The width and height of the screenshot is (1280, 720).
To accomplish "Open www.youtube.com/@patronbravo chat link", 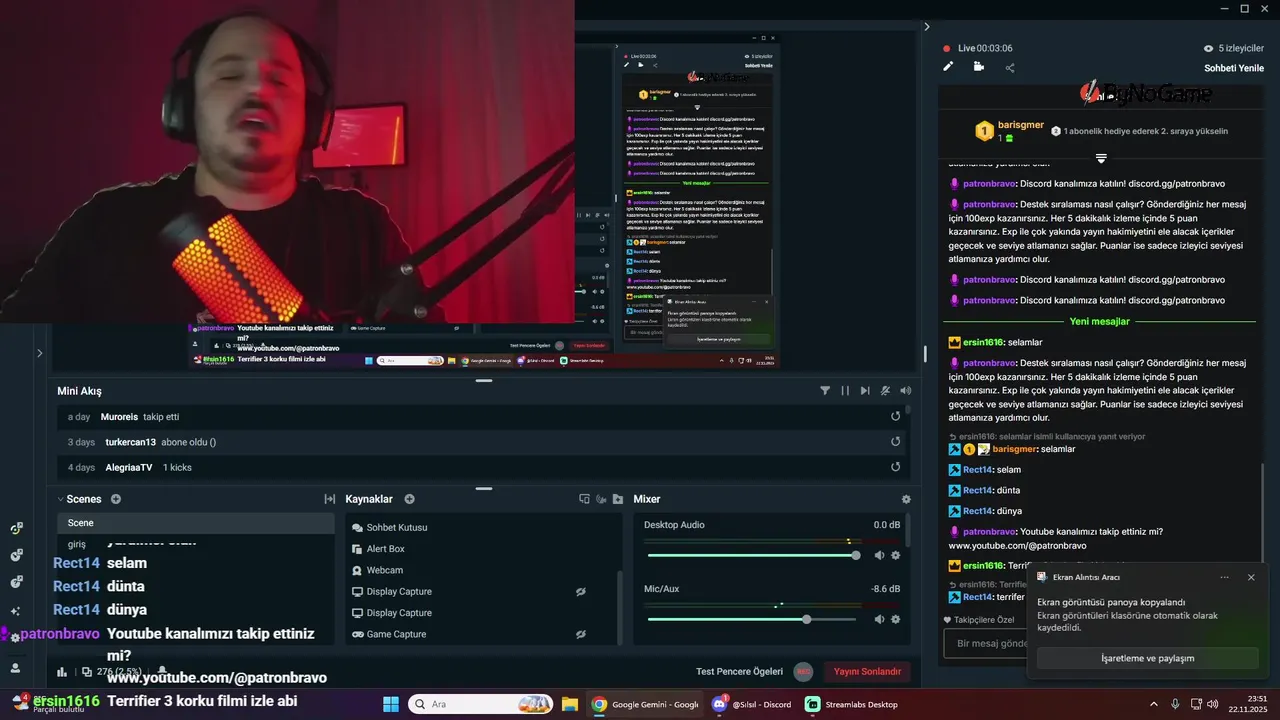I will (x=1017, y=546).
